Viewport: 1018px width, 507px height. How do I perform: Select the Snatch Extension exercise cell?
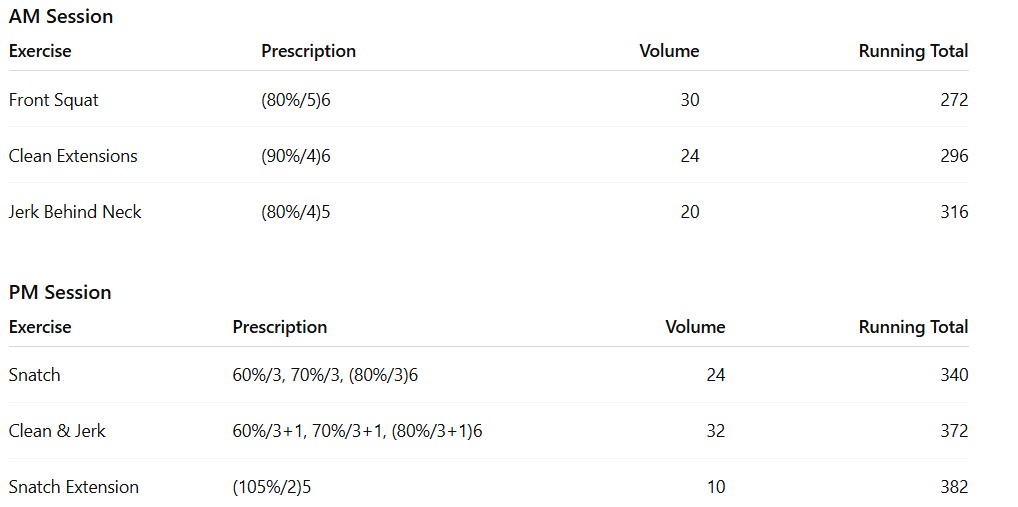(74, 487)
